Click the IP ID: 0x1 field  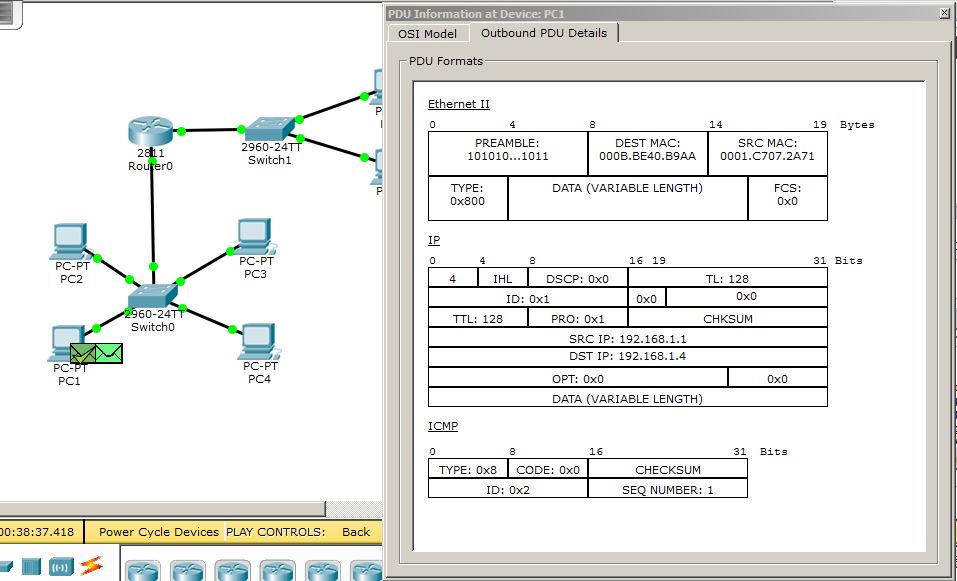click(528, 298)
